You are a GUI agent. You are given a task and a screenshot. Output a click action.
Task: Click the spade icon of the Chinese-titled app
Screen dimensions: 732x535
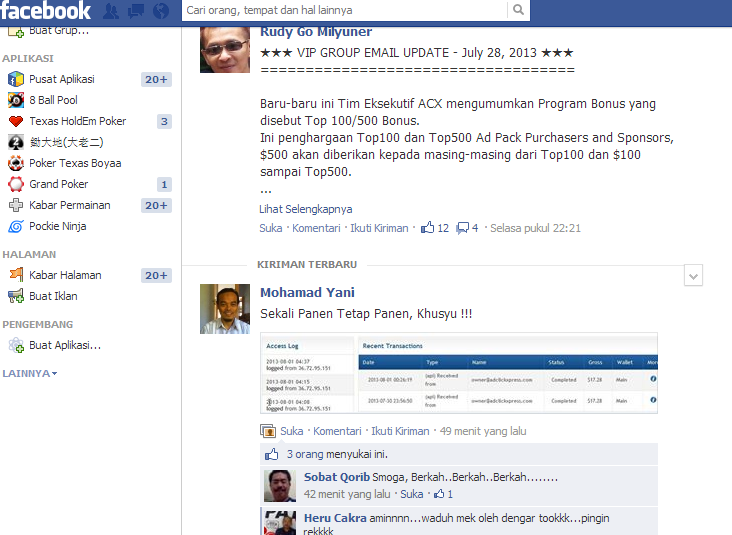16,142
